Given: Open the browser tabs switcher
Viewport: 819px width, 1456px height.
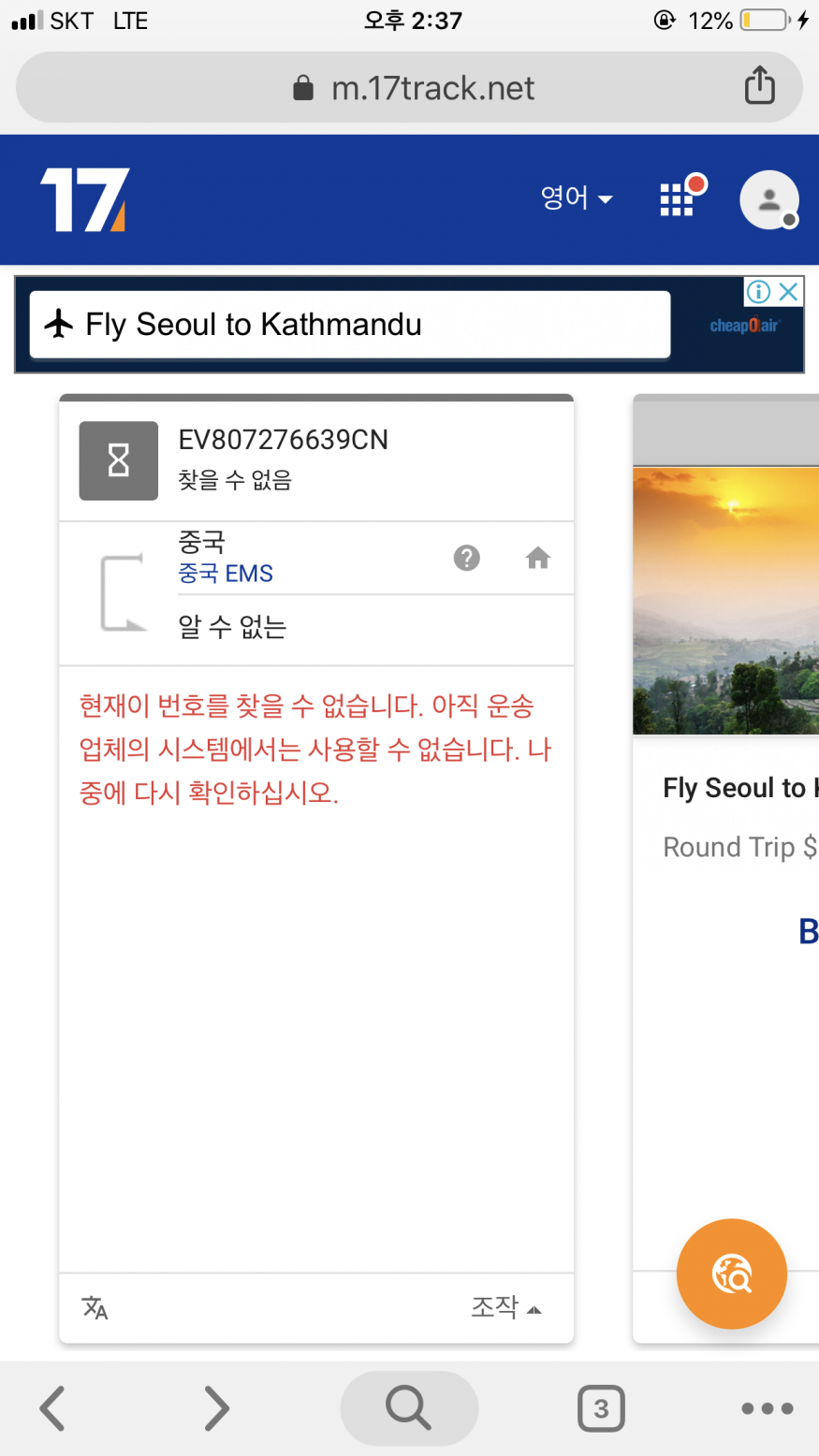Looking at the screenshot, I should pos(601,1408).
